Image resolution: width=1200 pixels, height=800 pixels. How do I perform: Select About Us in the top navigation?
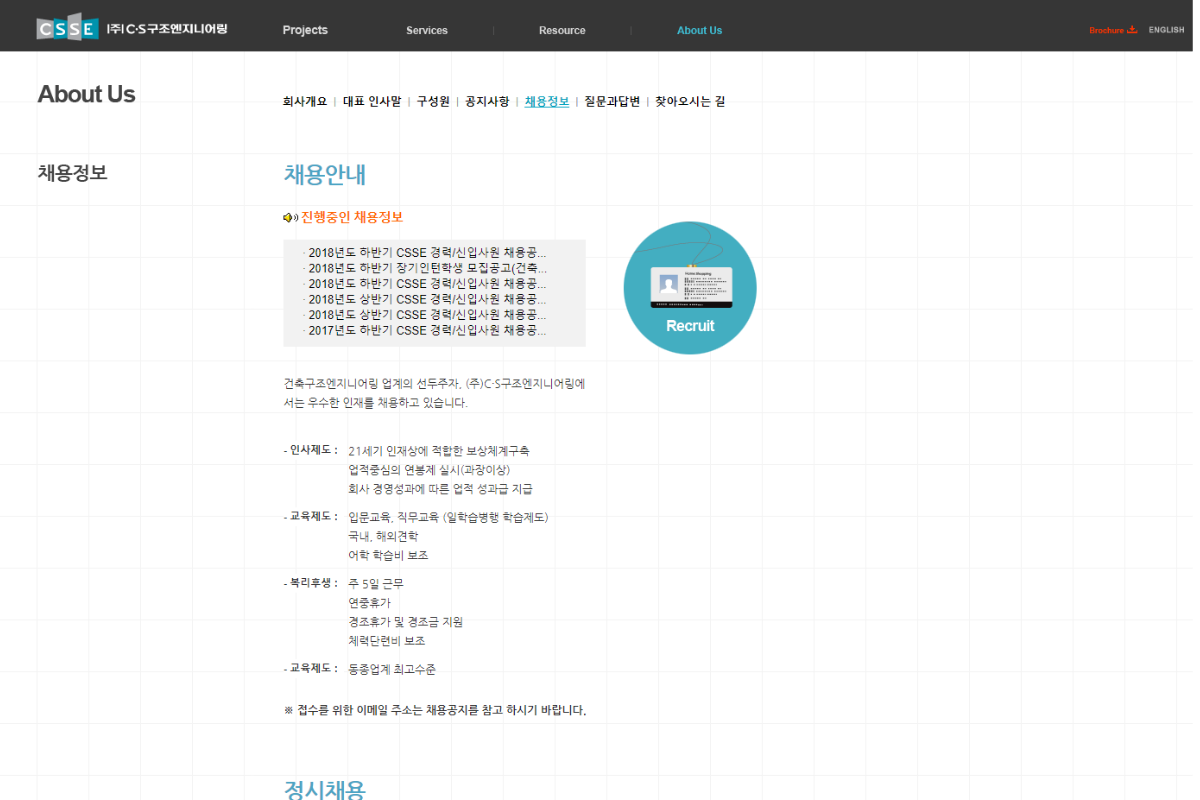(x=699, y=30)
